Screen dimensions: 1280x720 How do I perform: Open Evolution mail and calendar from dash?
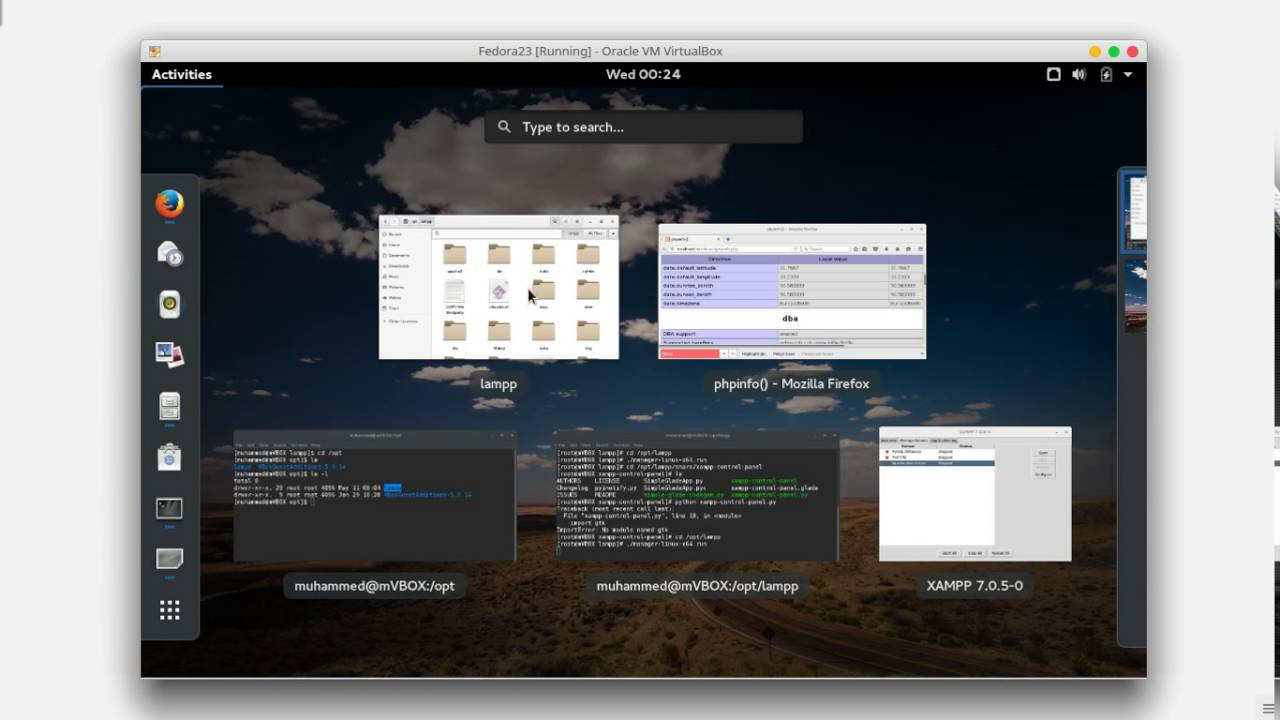169,254
